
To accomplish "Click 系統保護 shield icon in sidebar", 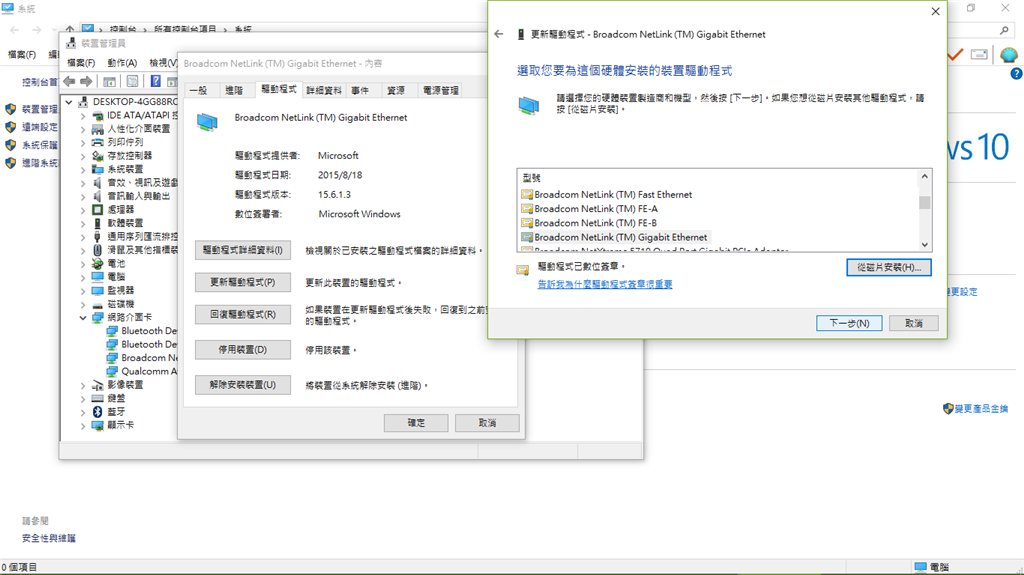I will coord(10,144).
